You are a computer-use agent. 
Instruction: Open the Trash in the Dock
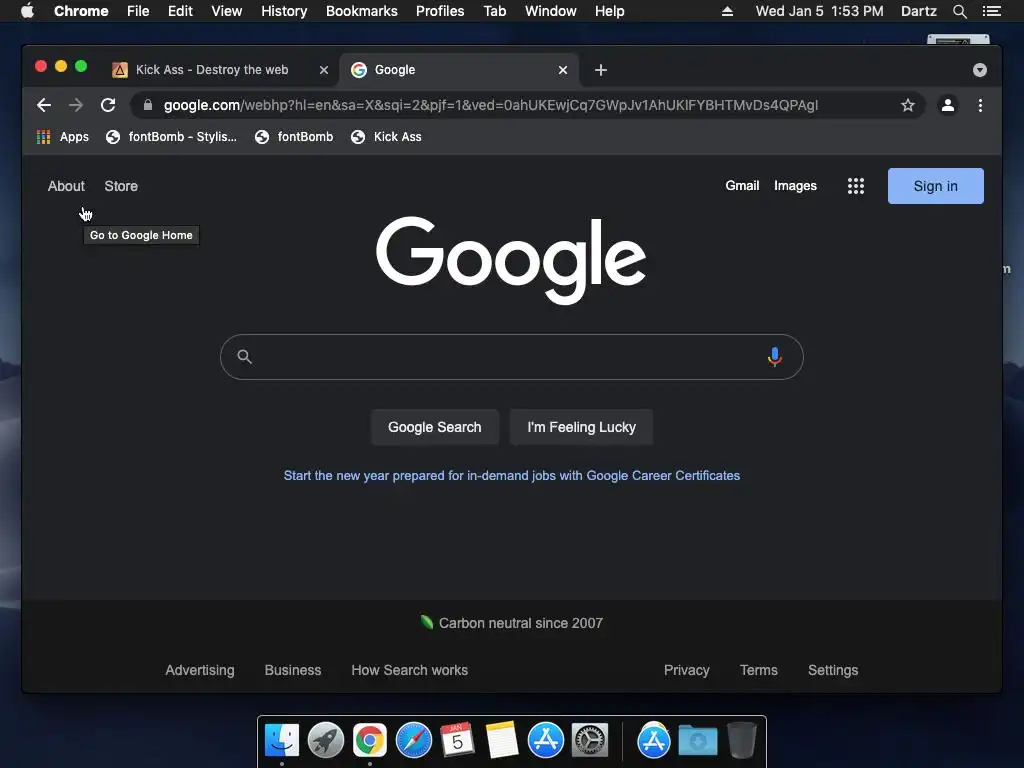pyautogui.click(x=741, y=741)
